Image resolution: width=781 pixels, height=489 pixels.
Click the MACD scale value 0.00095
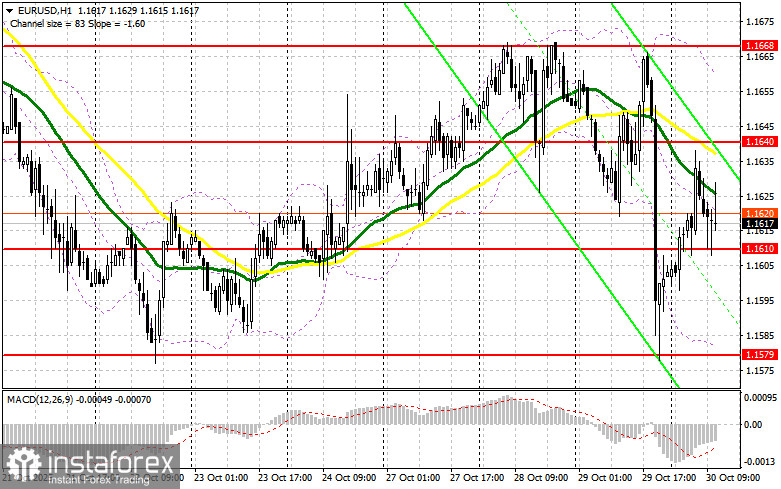(x=760, y=398)
